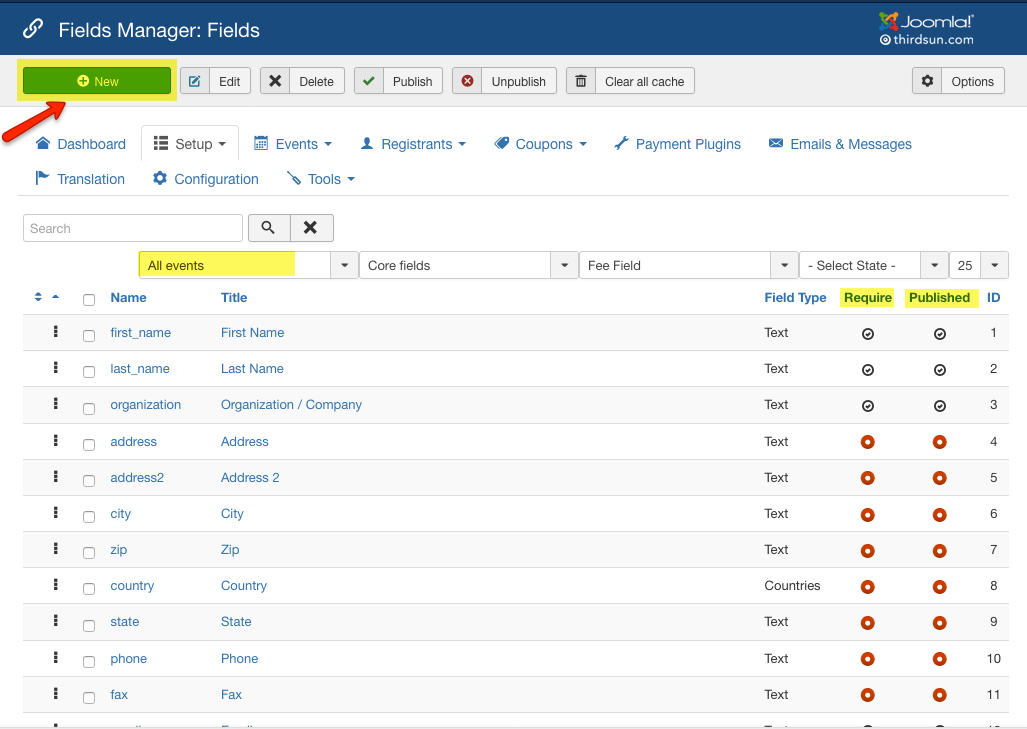Image resolution: width=1027 pixels, height=729 pixels.
Task: Switch to the Registrants tab
Action: [412, 143]
